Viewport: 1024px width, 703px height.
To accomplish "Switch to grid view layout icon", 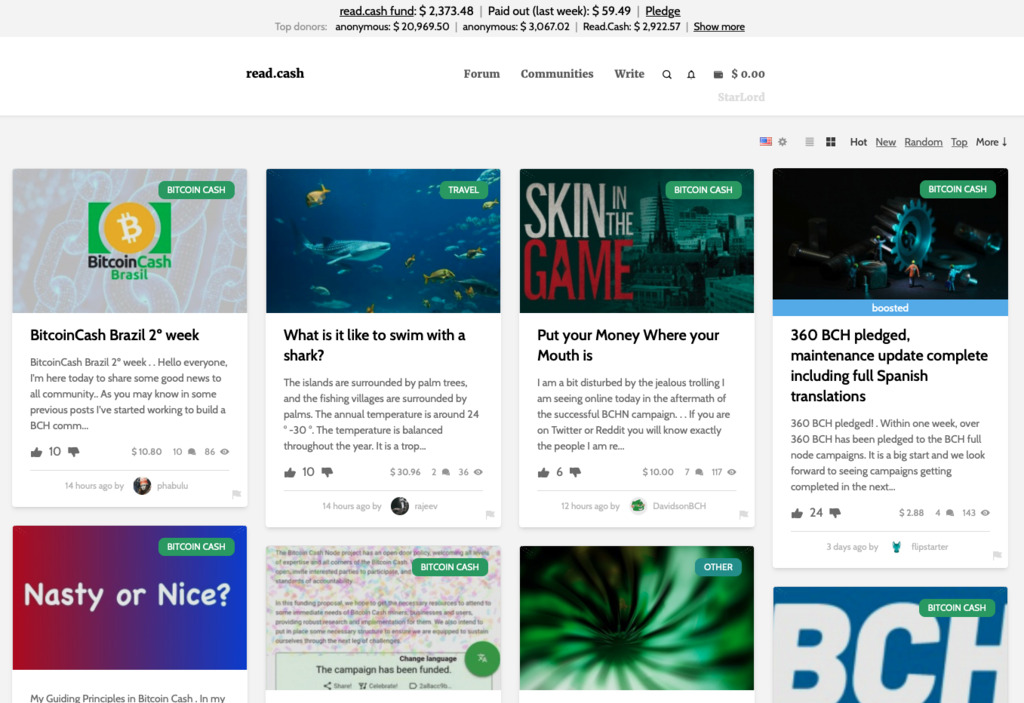I will coord(831,142).
